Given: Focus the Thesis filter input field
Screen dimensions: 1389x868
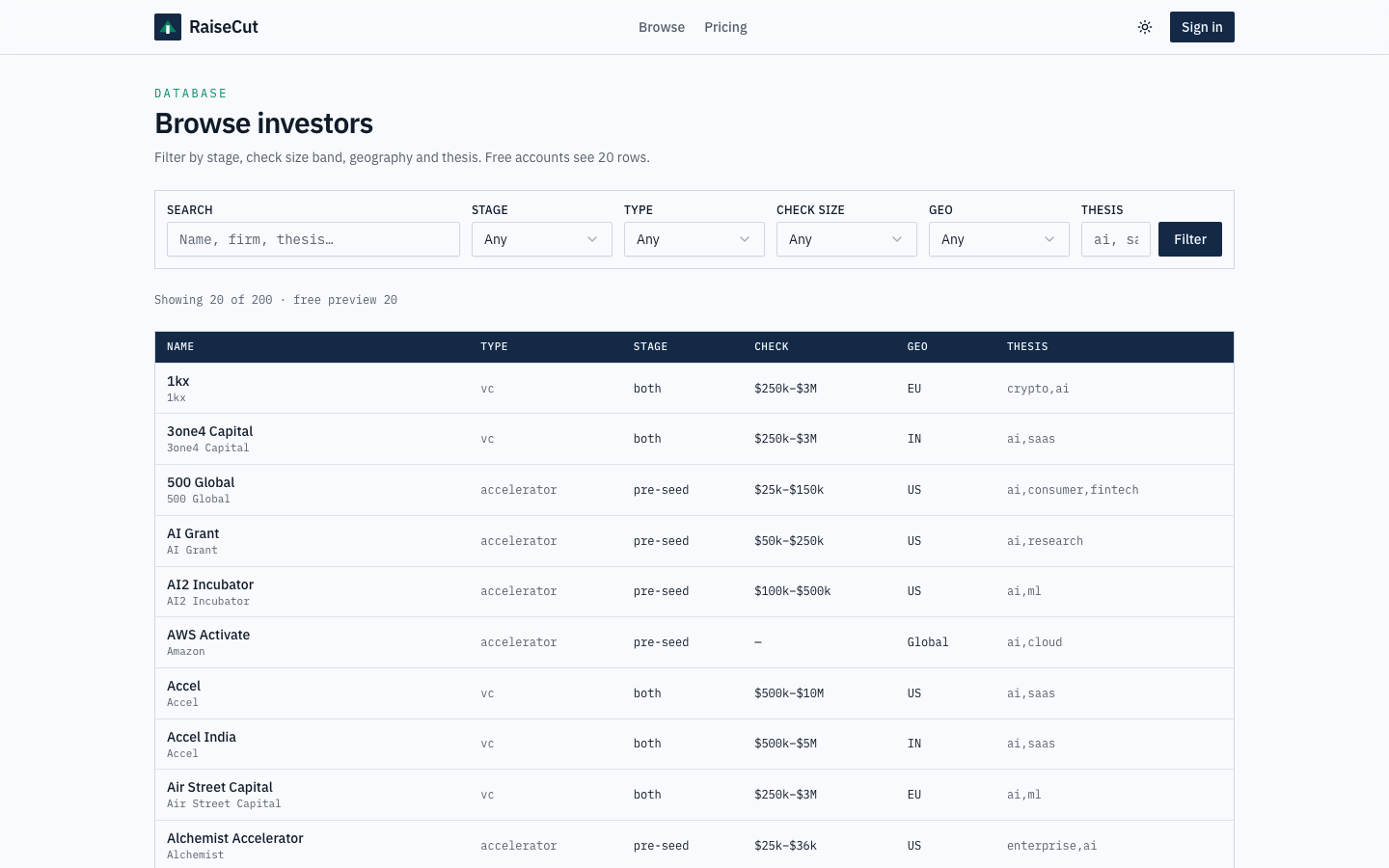Looking at the screenshot, I should [x=1116, y=239].
